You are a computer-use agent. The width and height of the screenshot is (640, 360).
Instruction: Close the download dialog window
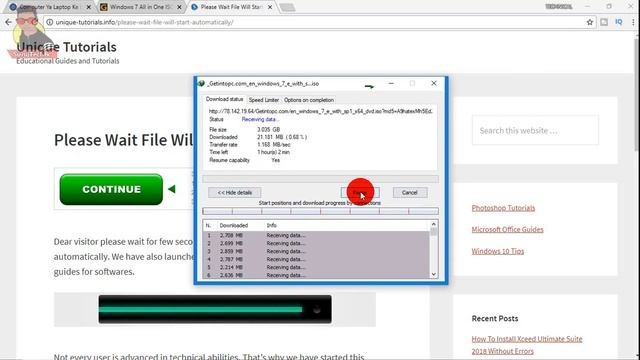tap(434, 83)
